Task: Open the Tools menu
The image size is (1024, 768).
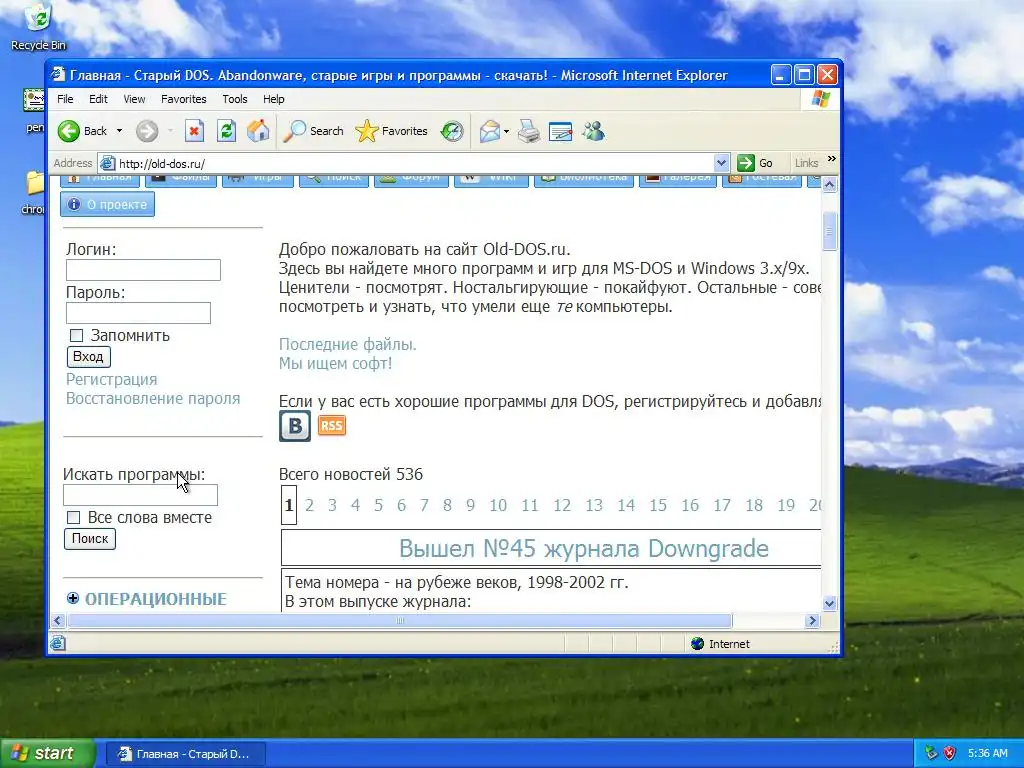Action: tap(234, 99)
